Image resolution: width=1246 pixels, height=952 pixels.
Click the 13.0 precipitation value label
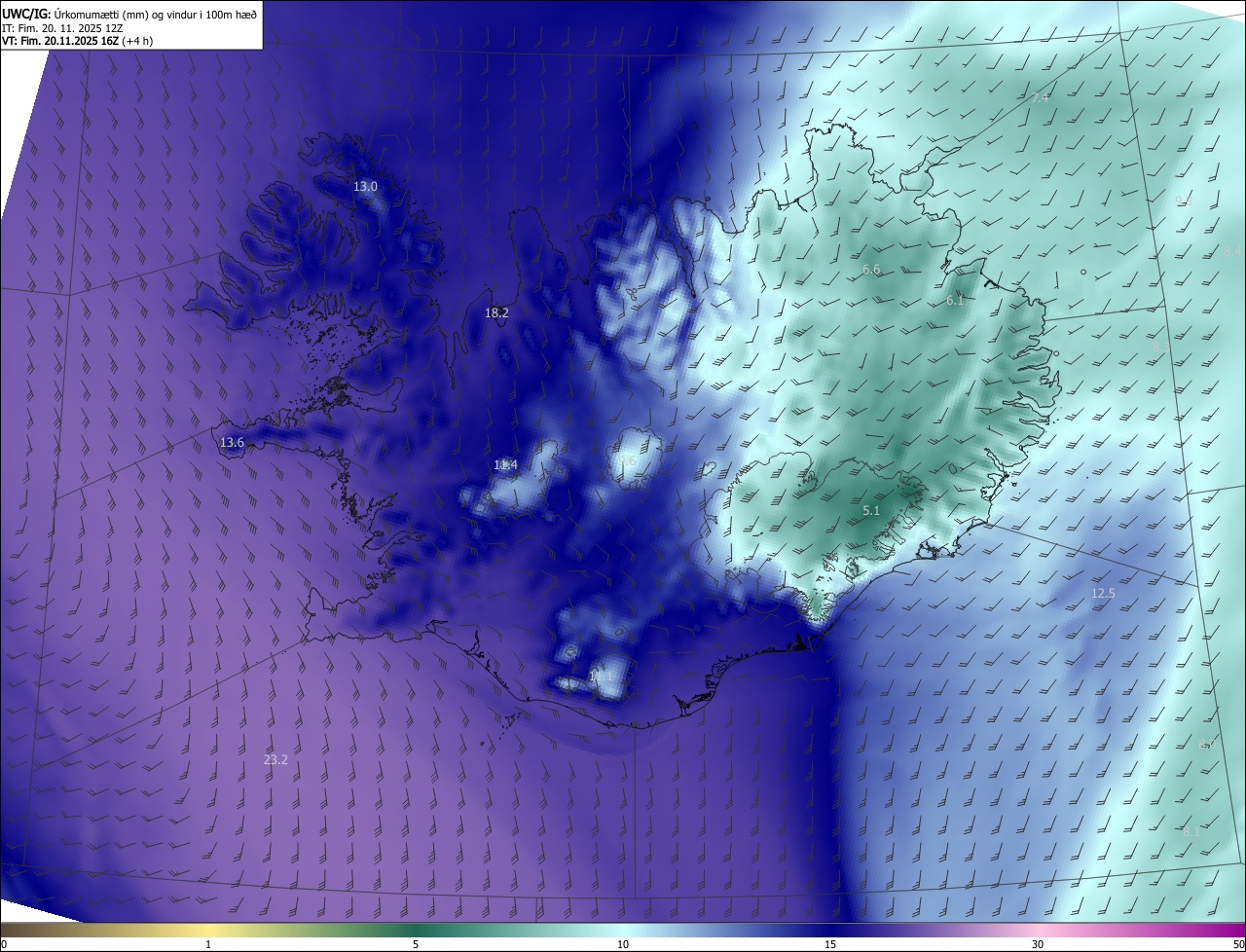(x=365, y=186)
